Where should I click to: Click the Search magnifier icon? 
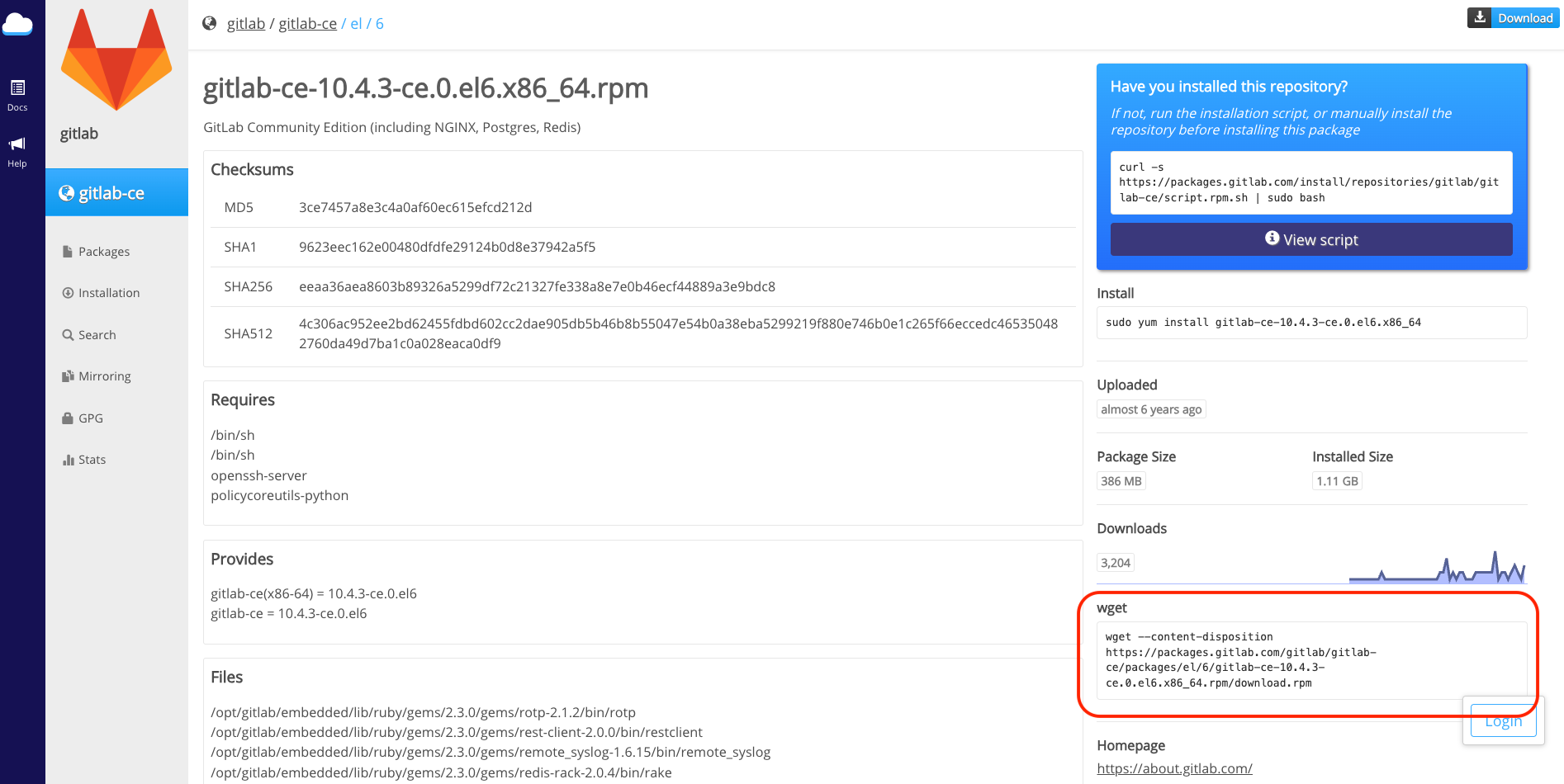pyautogui.click(x=69, y=334)
